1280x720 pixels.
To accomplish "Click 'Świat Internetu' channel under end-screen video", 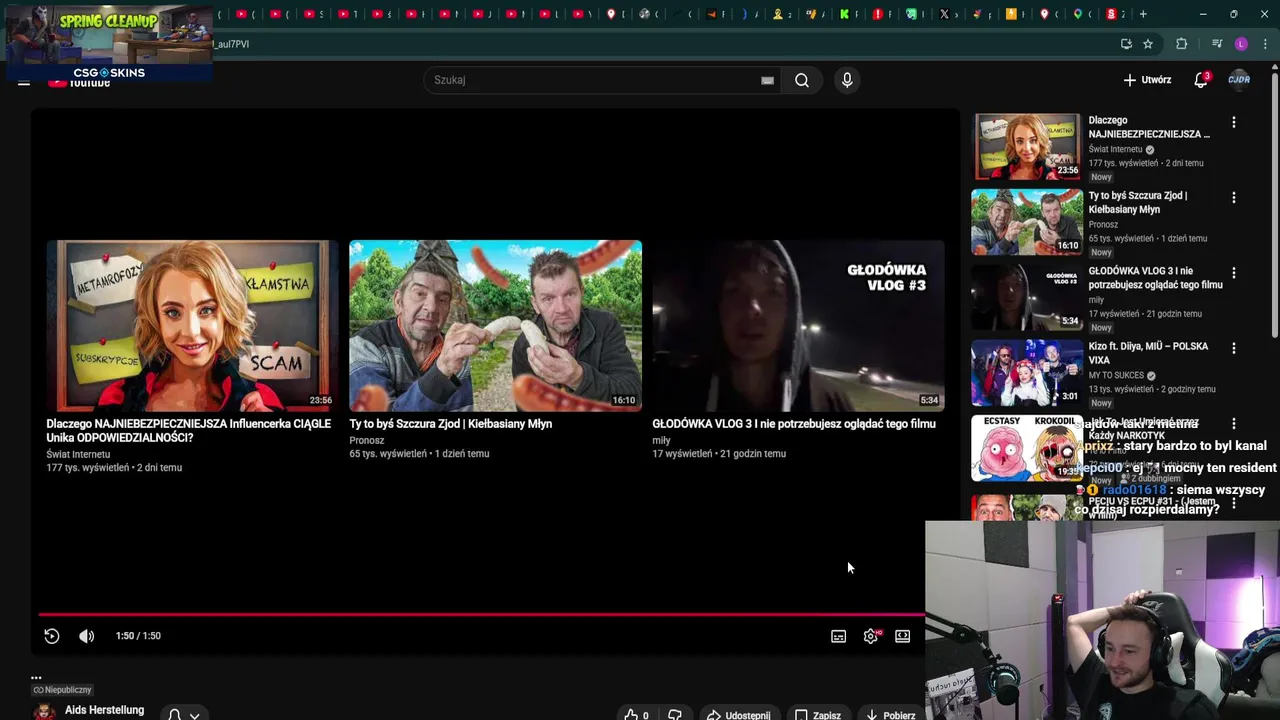I will coord(78,454).
